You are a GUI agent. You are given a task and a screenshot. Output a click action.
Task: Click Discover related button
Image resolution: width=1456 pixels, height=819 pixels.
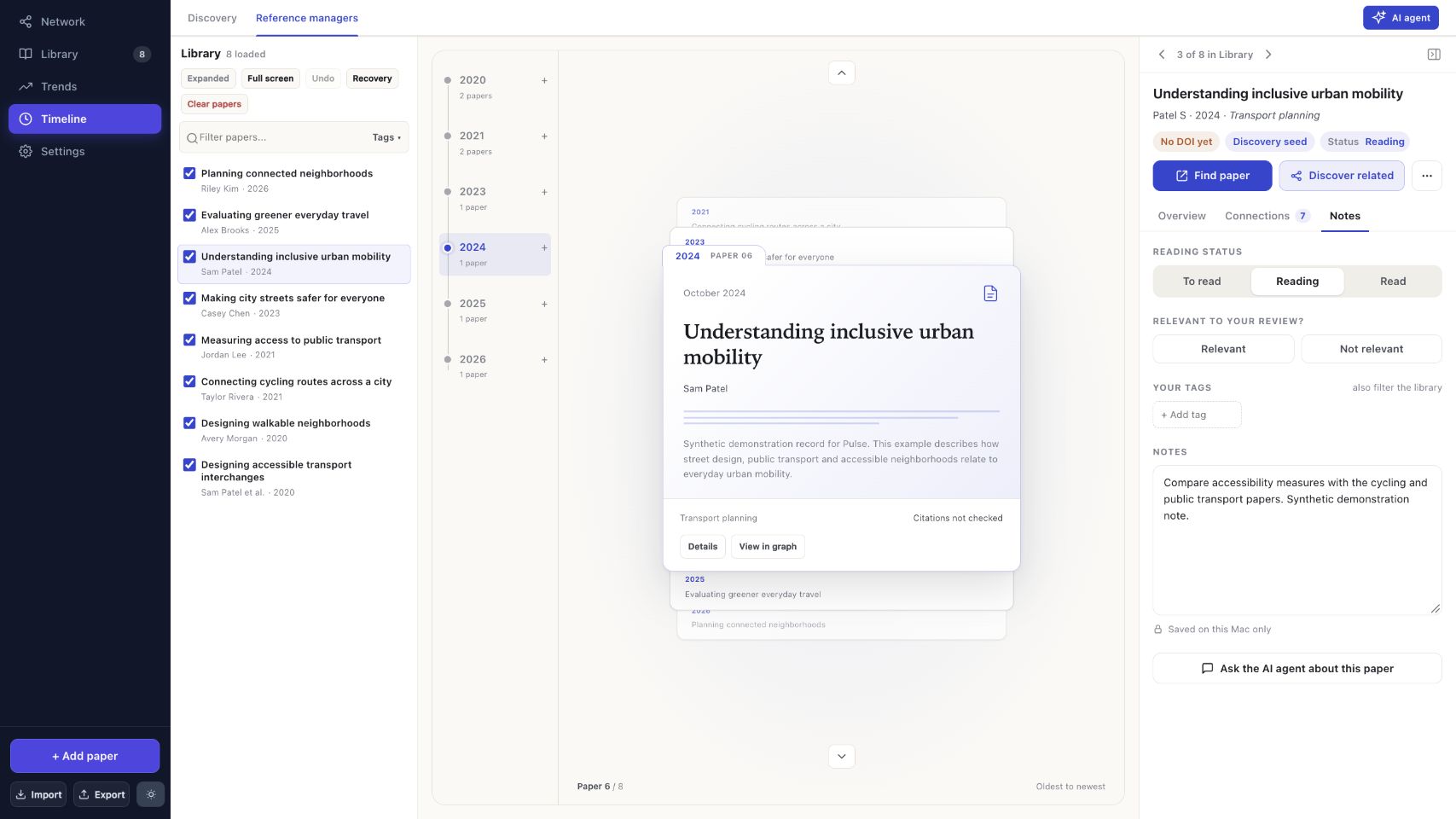[x=1342, y=176]
